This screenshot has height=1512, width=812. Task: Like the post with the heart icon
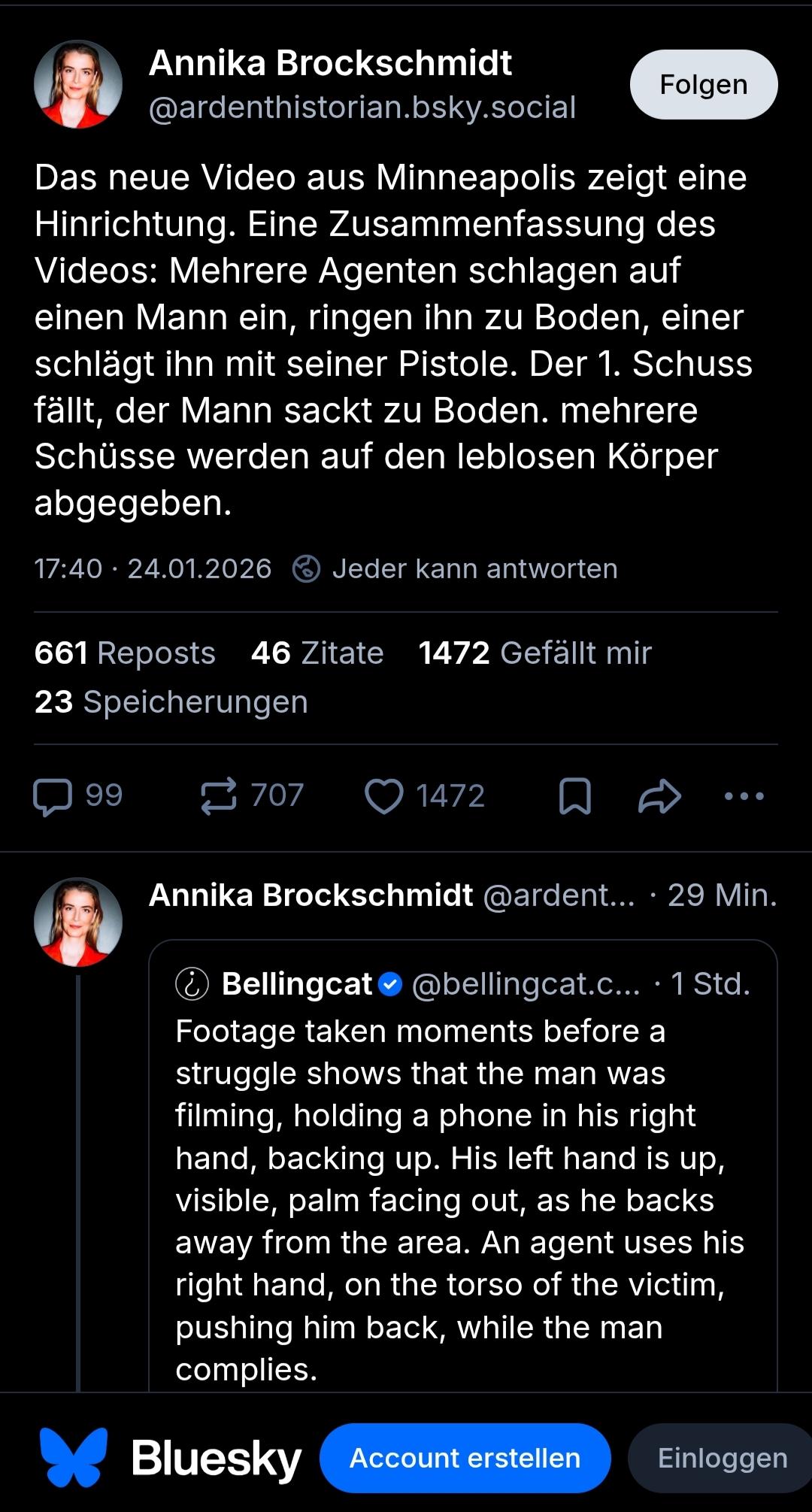[384, 796]
